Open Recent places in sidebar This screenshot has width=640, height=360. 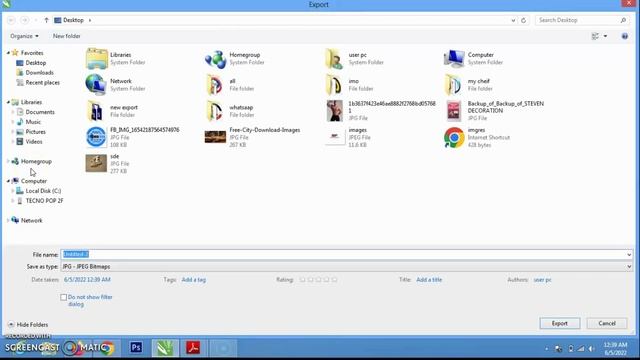[x=42, y=82]
